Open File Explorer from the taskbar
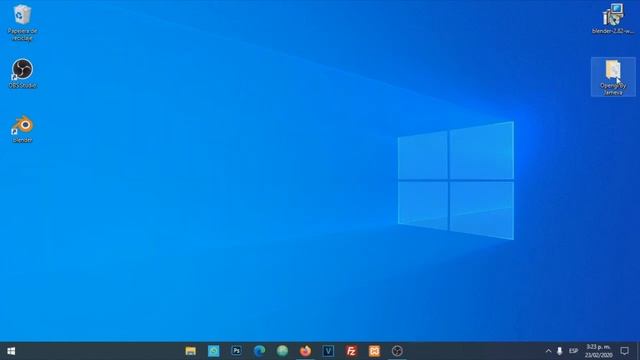 pos(191,351)
